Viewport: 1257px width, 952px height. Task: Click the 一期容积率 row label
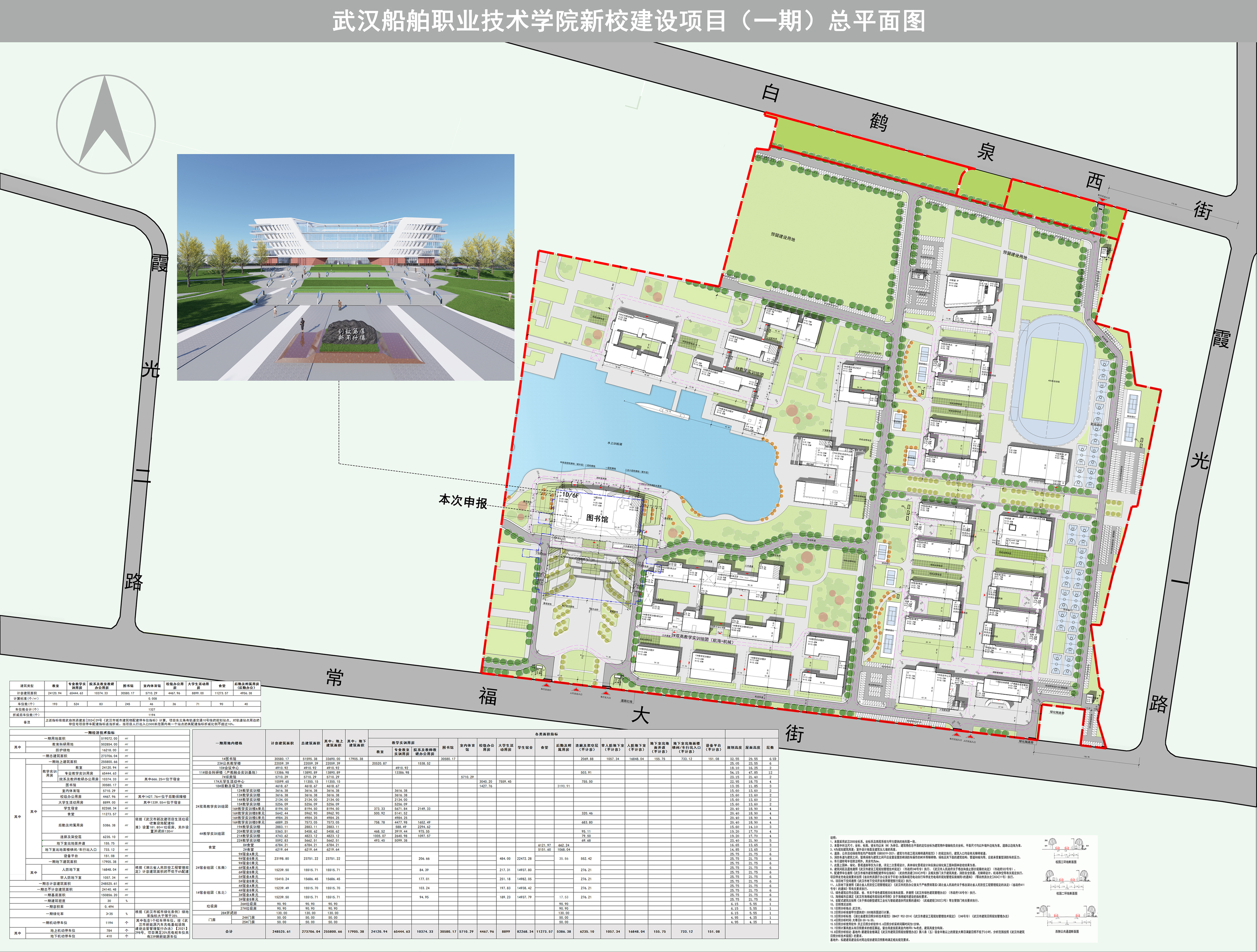[x=54, y=907]
